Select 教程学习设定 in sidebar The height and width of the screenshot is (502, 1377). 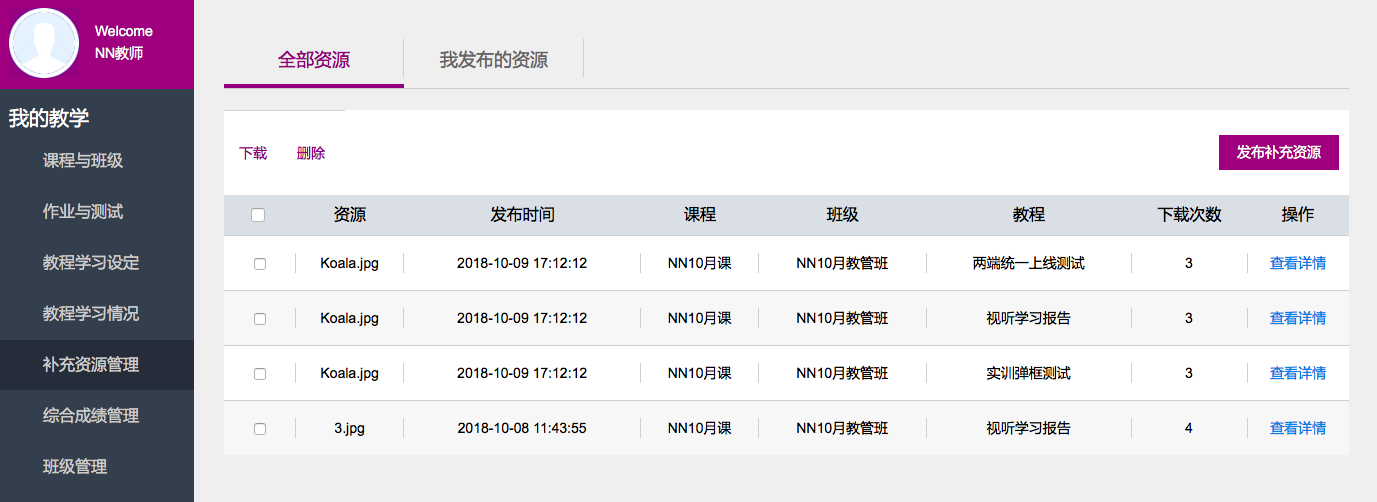(91, 263)
